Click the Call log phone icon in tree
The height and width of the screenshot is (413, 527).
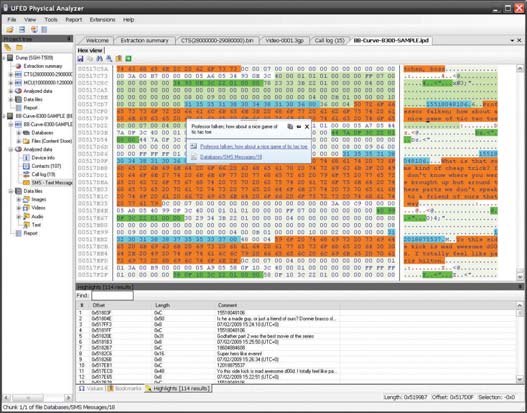(x=26, y=174)
